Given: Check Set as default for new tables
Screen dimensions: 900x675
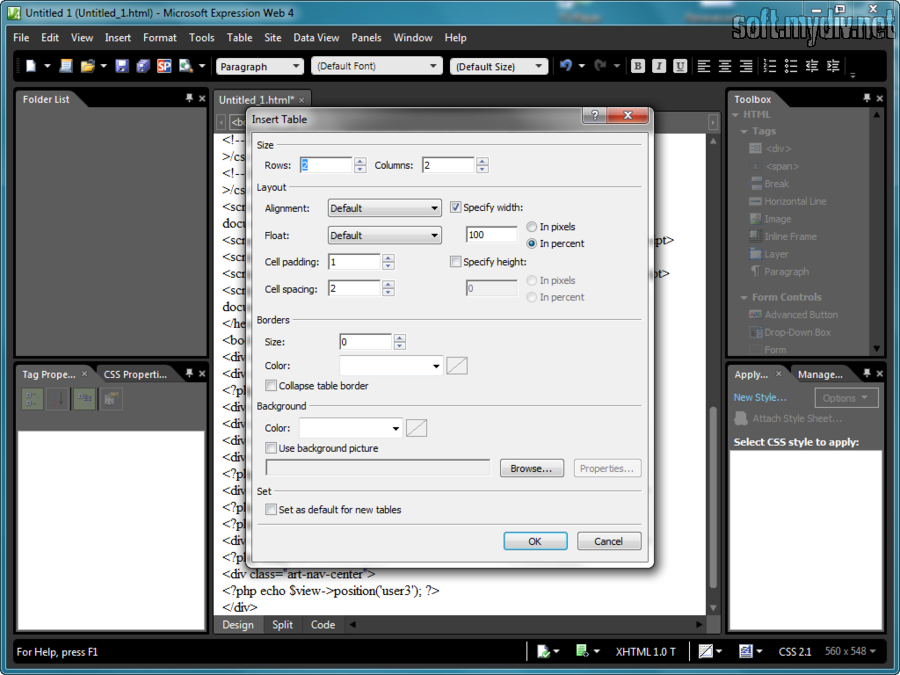Looking at the screenshot, I should pos(271,510).
